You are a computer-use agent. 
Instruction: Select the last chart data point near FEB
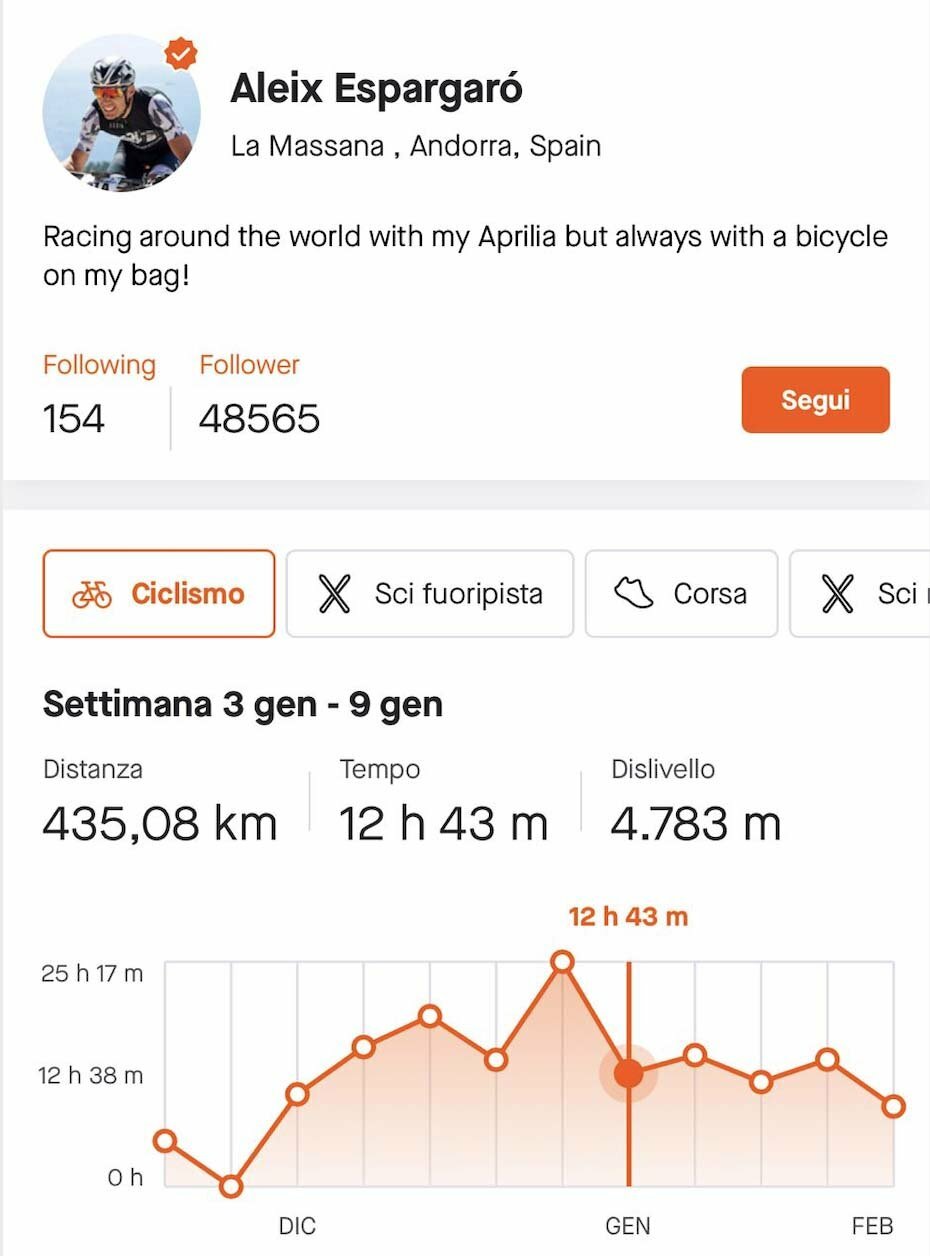pos(893,1106)
